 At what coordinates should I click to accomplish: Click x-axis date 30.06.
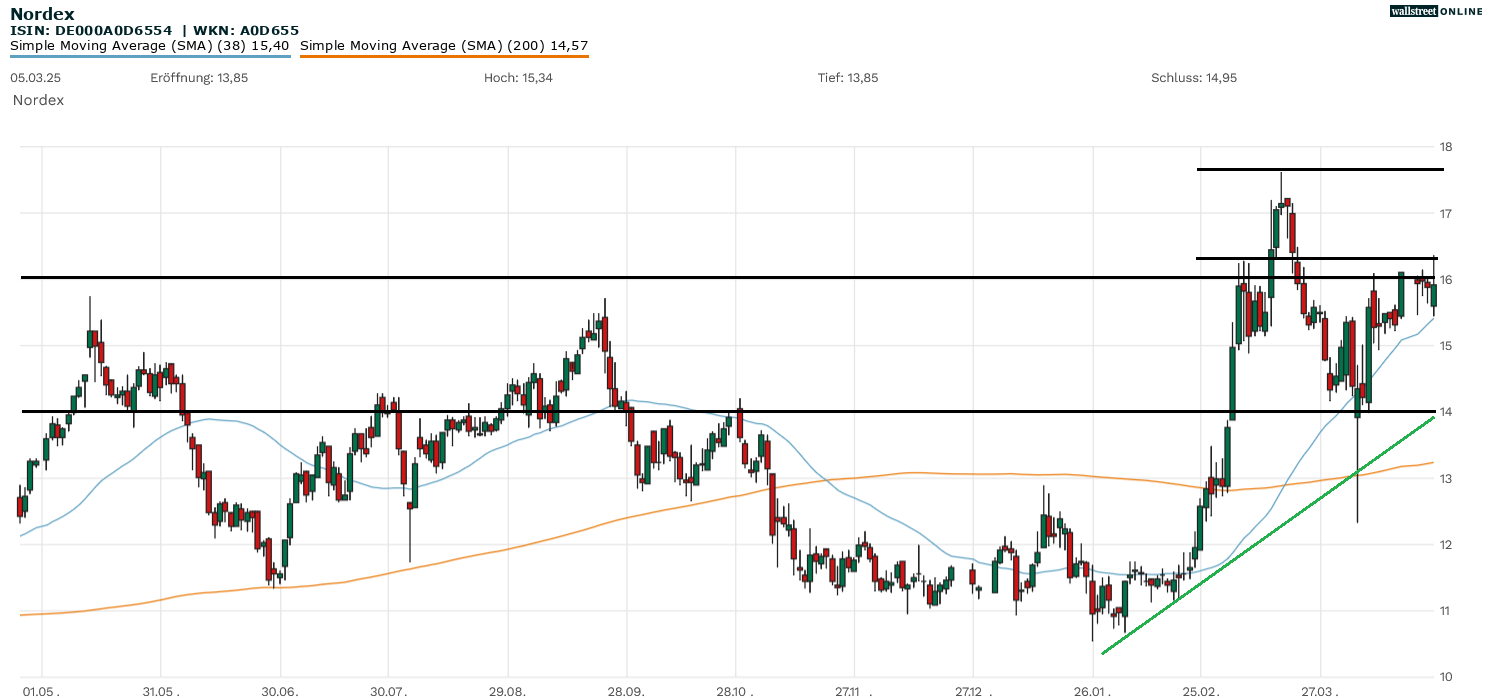[281, 690]
